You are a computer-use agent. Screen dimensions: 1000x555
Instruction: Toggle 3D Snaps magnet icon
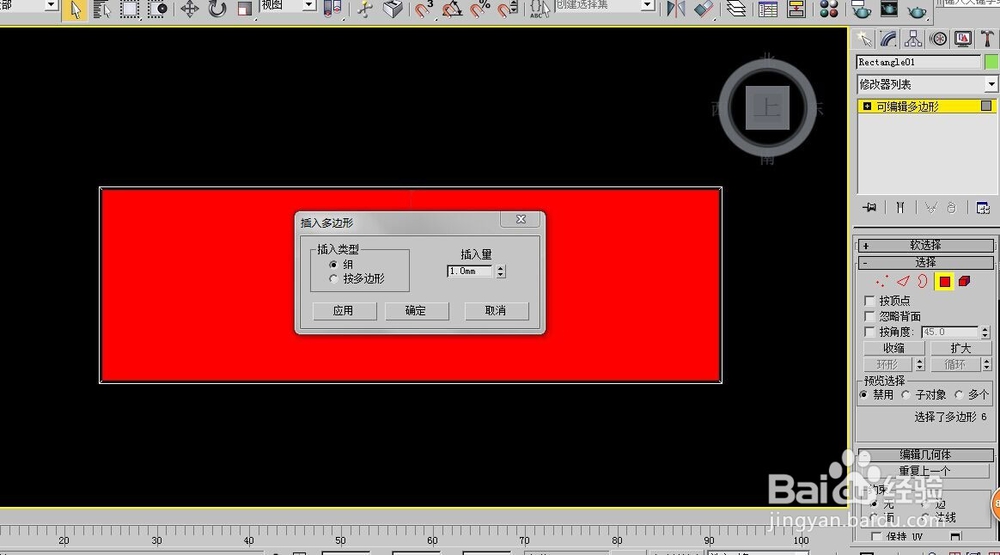[x=423, y=10]
